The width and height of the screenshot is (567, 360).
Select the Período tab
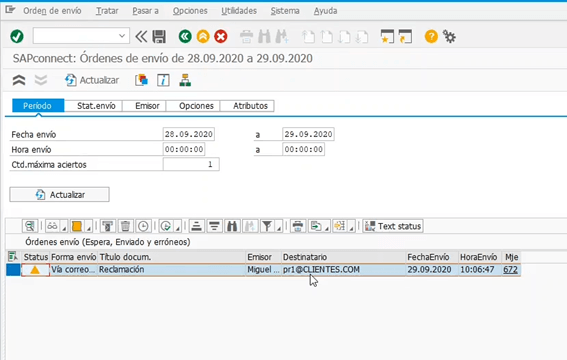tap(38, 106)
